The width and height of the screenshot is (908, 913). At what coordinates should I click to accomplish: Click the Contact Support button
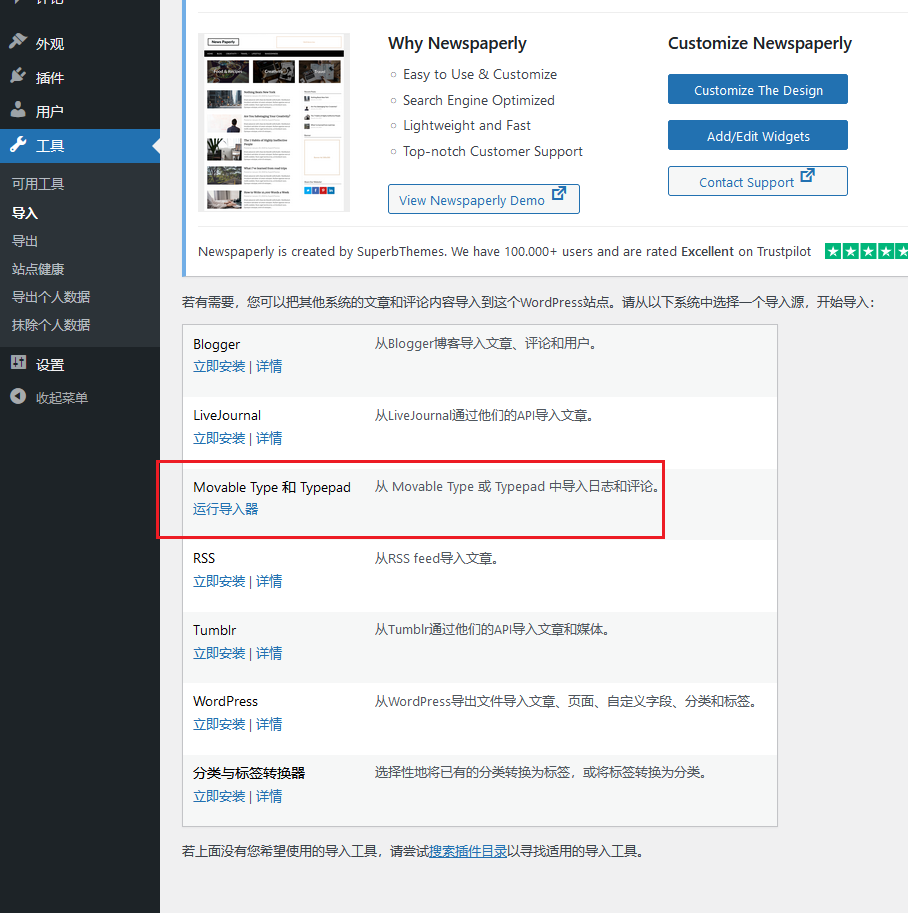(x=757, y=181)
